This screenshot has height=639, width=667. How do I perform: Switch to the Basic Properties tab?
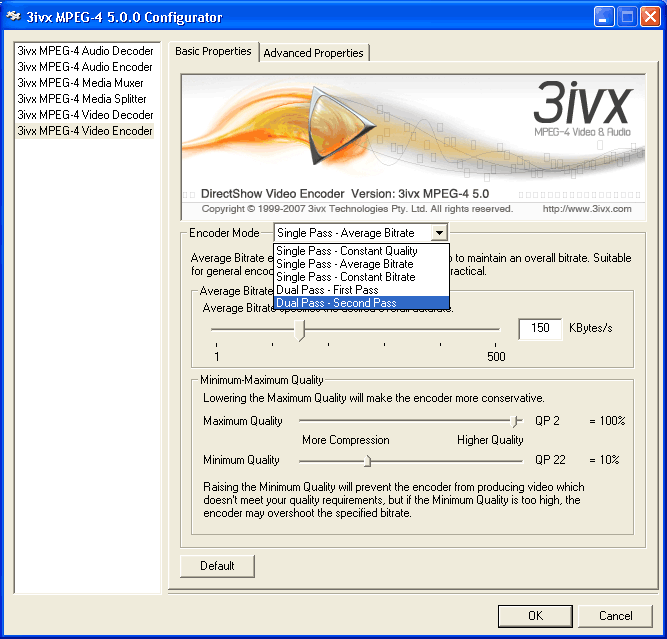(x=213, y=51)
